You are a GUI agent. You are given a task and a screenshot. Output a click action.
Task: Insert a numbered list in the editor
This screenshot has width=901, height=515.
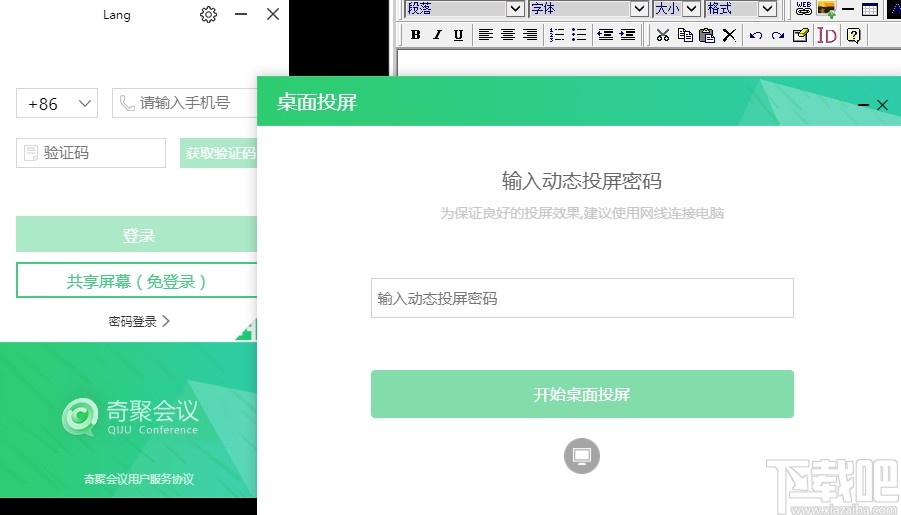(557, 35)
